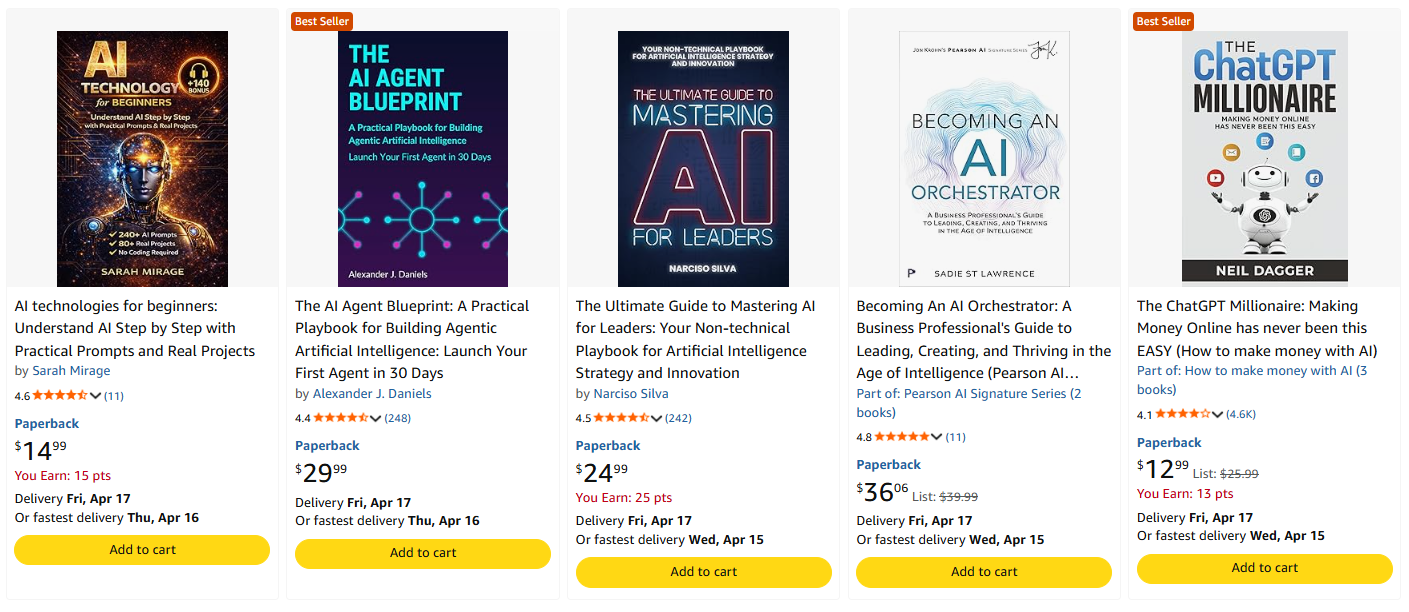Screen dimensions: 1409x612
Task: View The ChatGPT Millionaire cover image
Action: point(1264,158)
